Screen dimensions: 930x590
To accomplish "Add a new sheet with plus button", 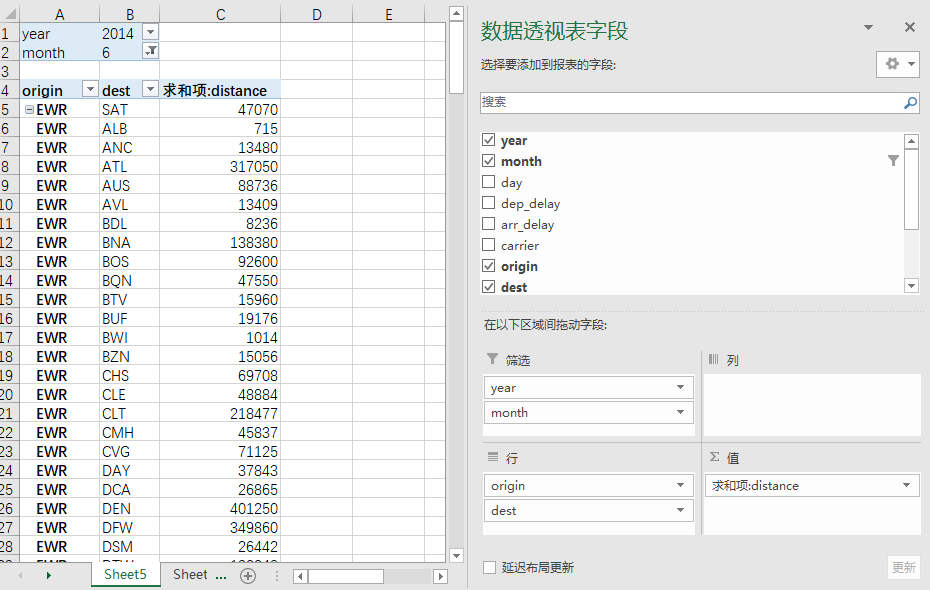I will coord(248,575).
